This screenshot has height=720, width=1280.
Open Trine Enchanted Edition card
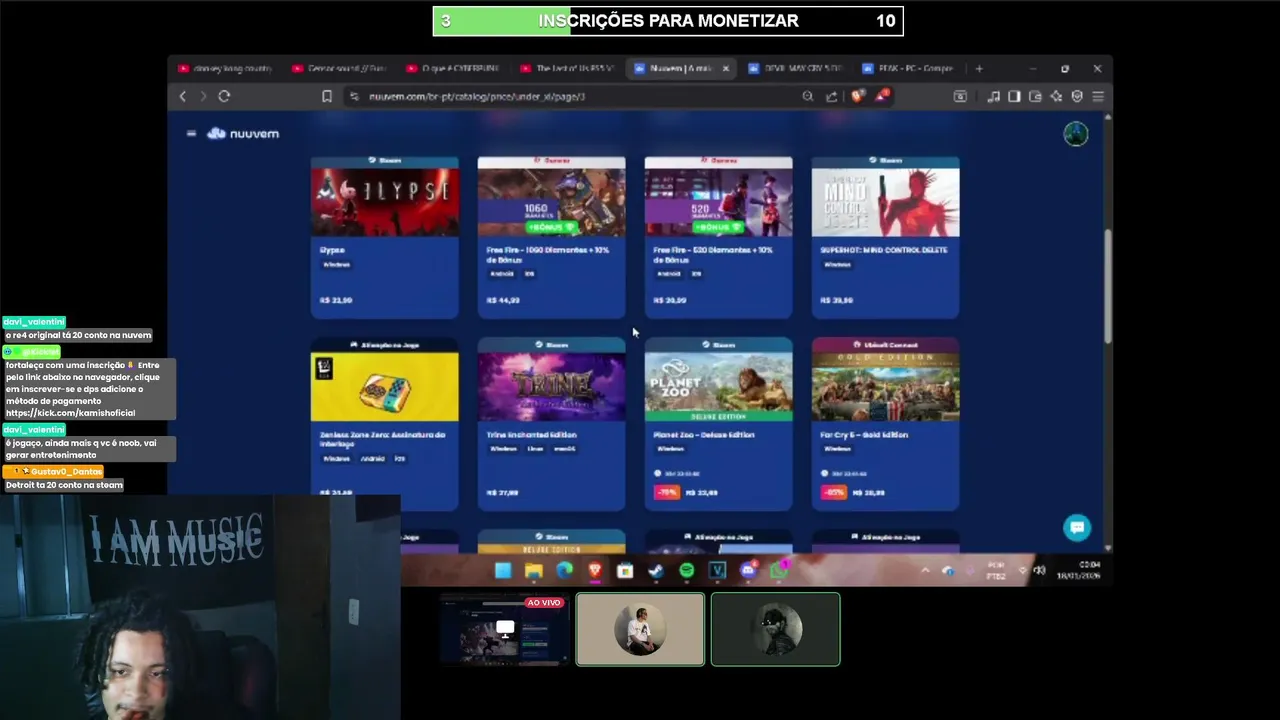coord(551,422)
